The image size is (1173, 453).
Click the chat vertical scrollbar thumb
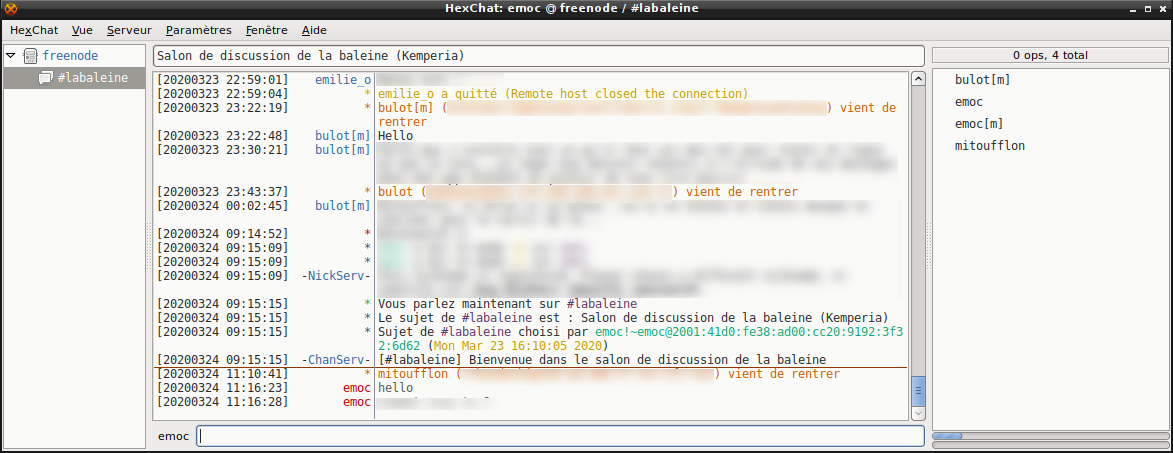[x=919, y=390]
